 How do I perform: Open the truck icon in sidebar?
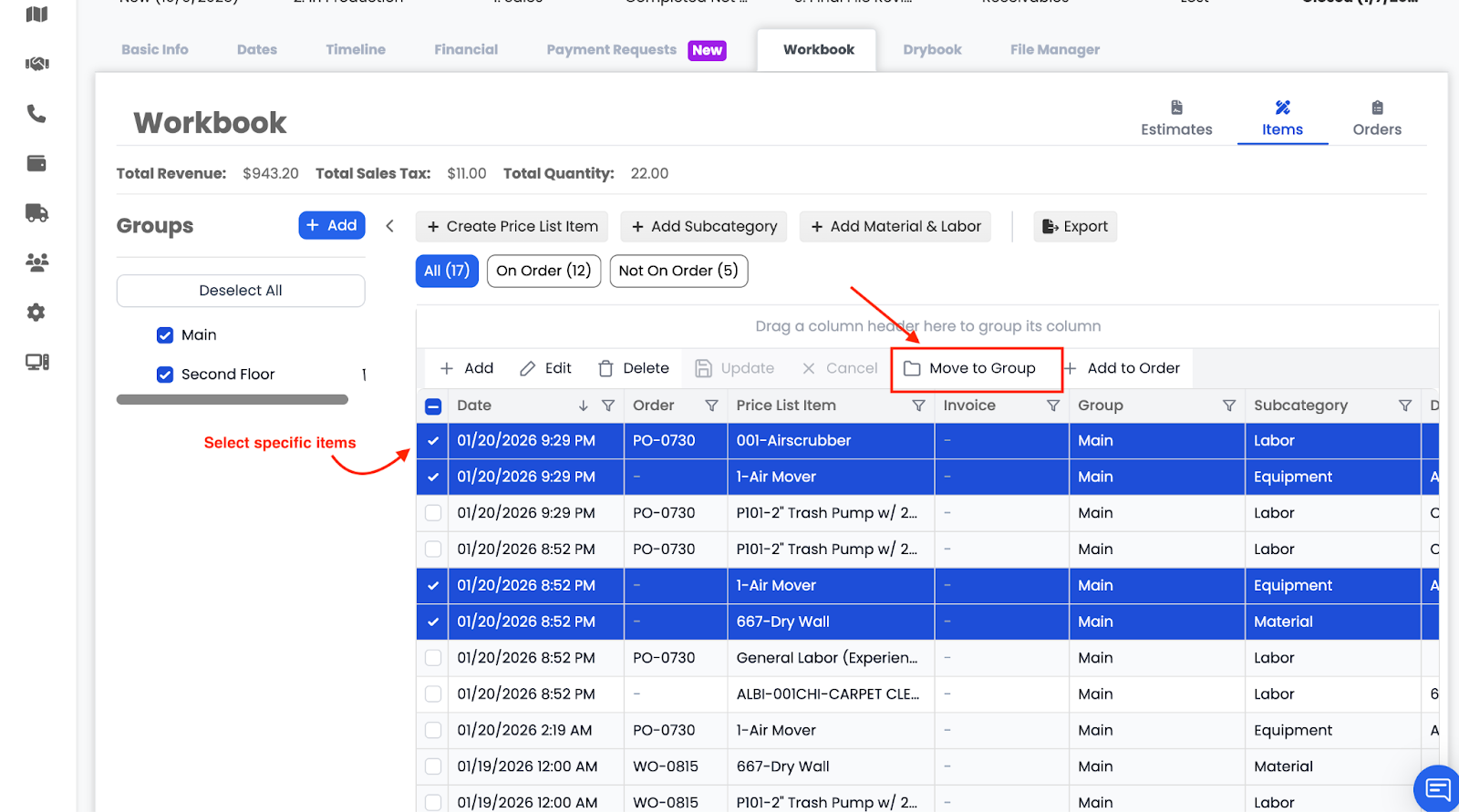tap(36, 213)
